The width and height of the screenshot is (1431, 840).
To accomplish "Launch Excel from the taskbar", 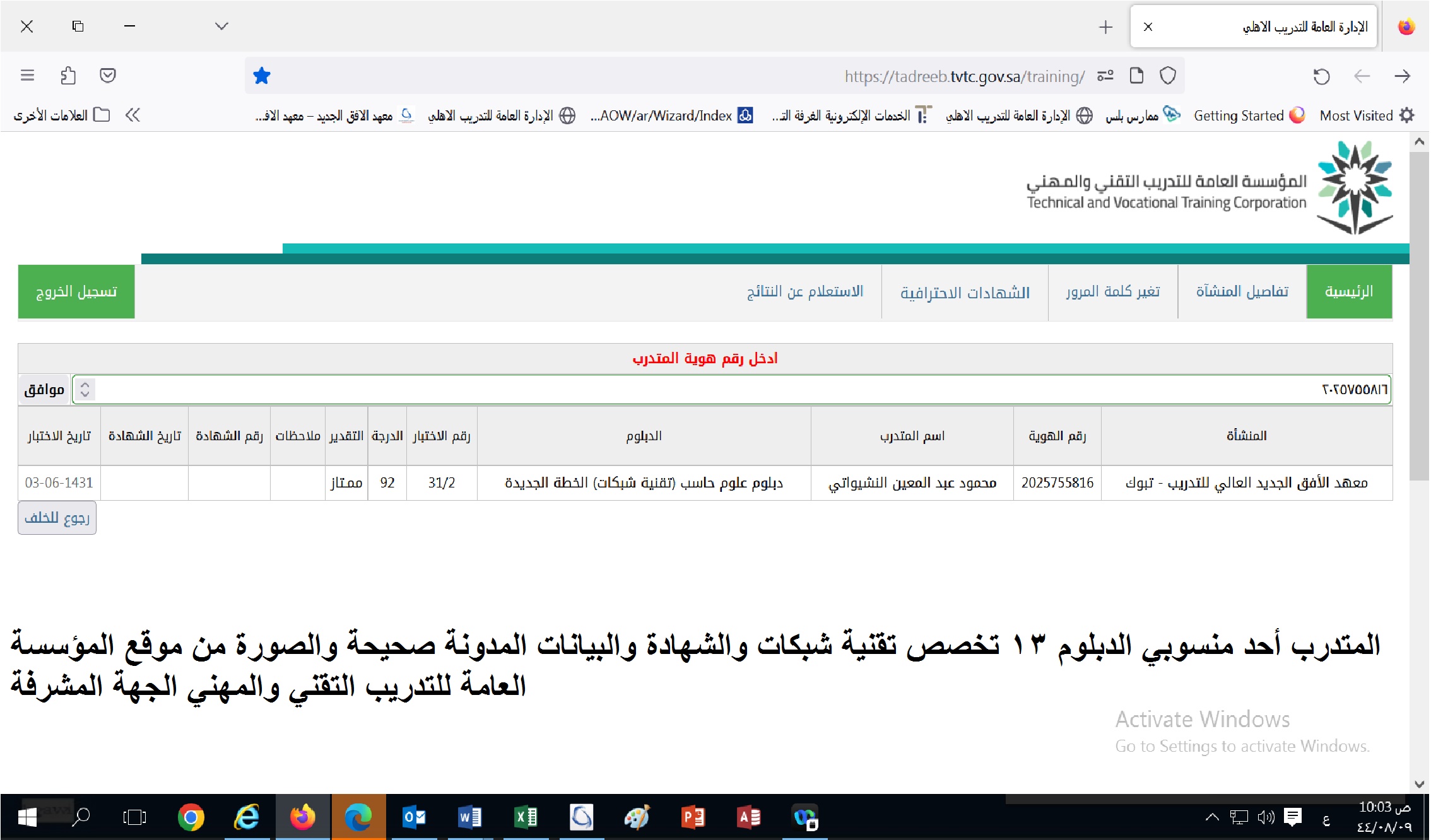I will tap(526, 817).
